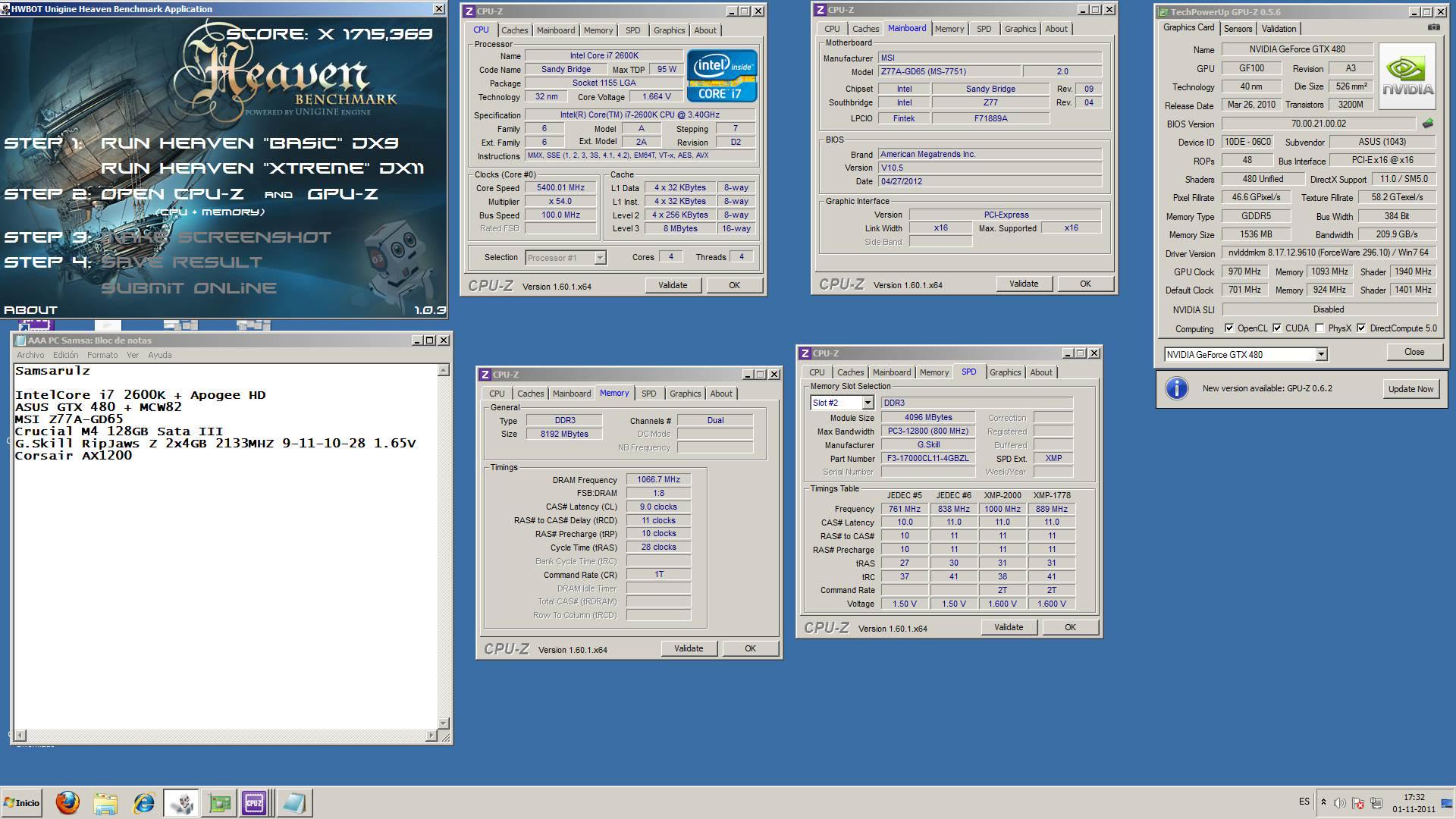Click Update Now in GPU-Z notice

point(1410,389)
